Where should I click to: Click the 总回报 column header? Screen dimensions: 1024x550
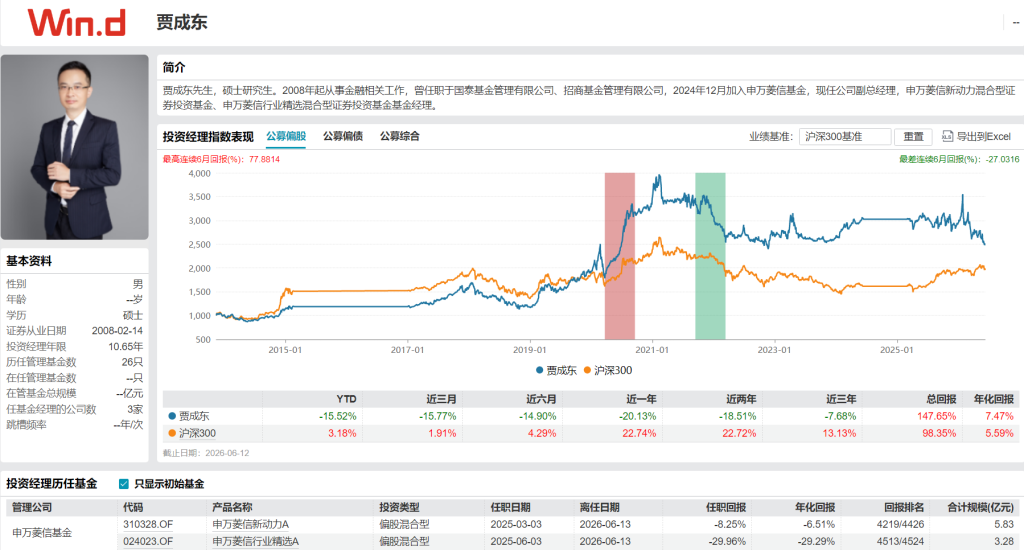941,398
